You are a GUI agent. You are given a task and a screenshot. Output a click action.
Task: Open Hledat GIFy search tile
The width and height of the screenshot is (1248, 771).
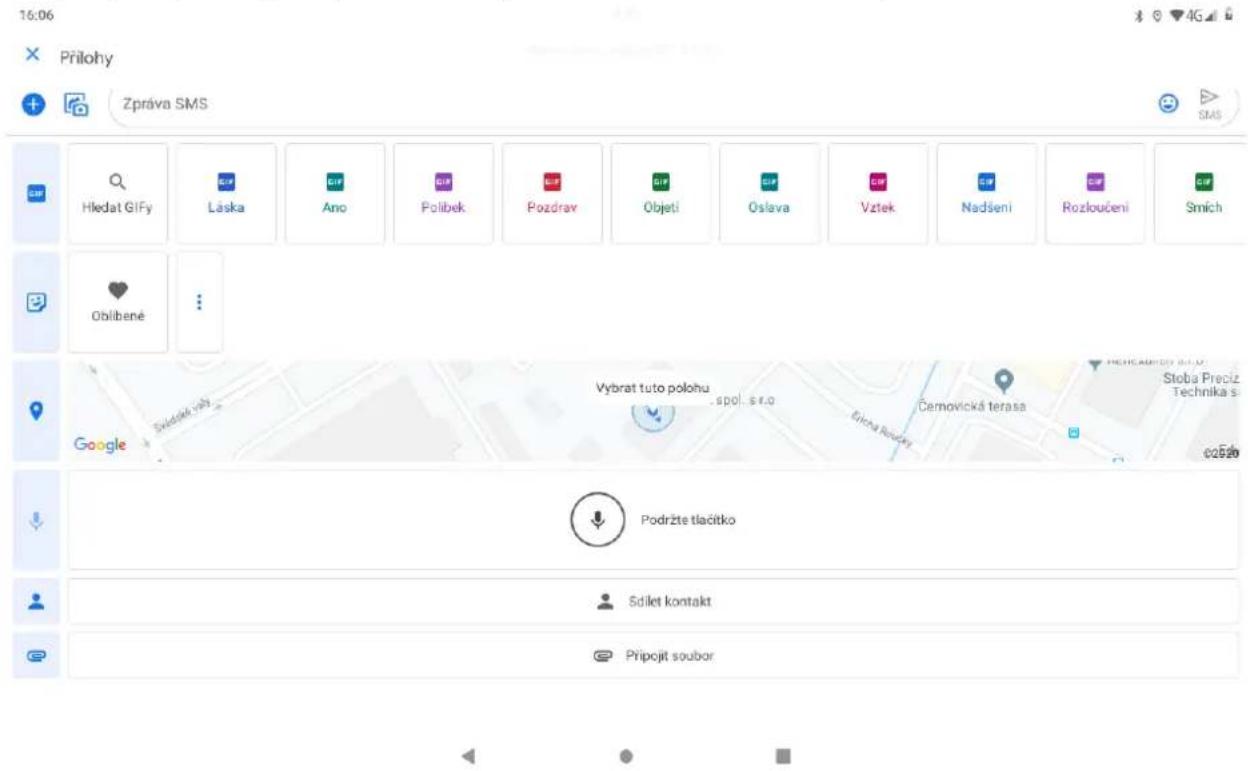tap(117, 193)
